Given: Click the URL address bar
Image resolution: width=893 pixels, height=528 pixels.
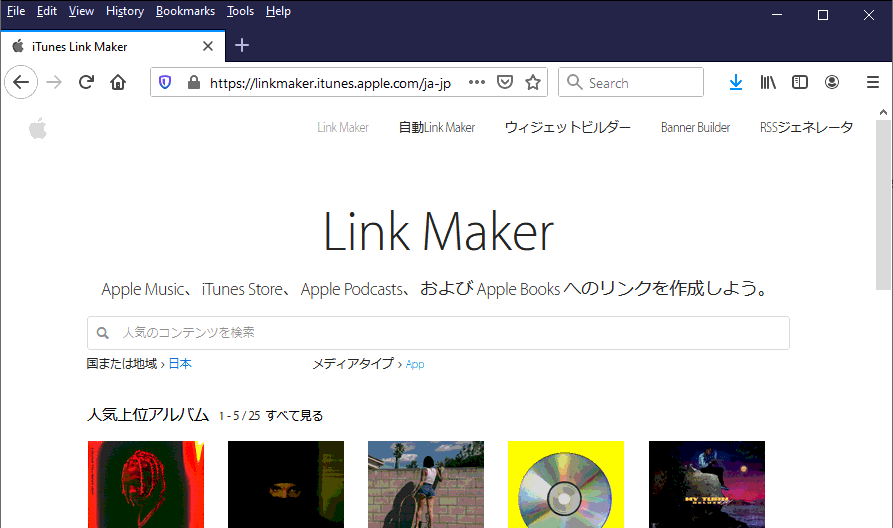Looking at the screenshot, I should click(x=330, y=83).
